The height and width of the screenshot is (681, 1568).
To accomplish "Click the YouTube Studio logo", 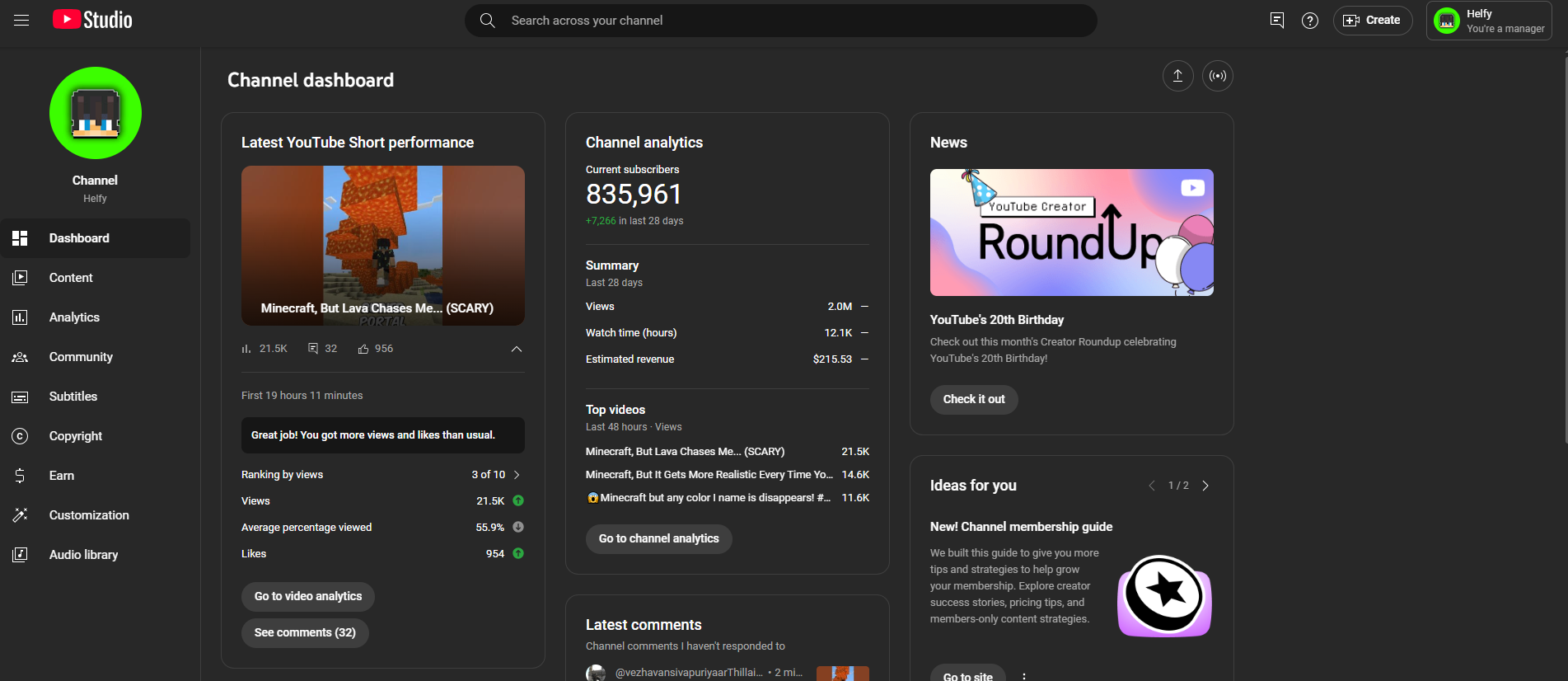I will (92, 20).
